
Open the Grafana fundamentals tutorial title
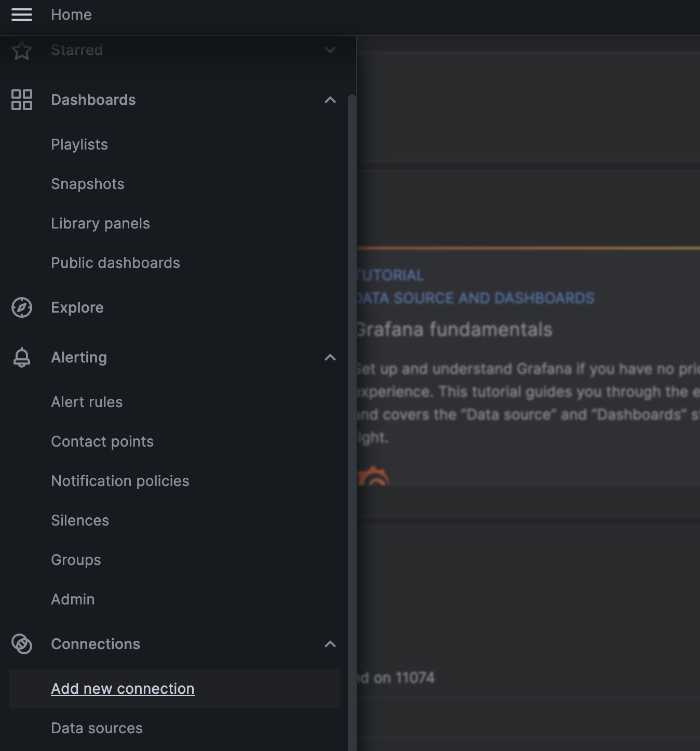point(454,330)
